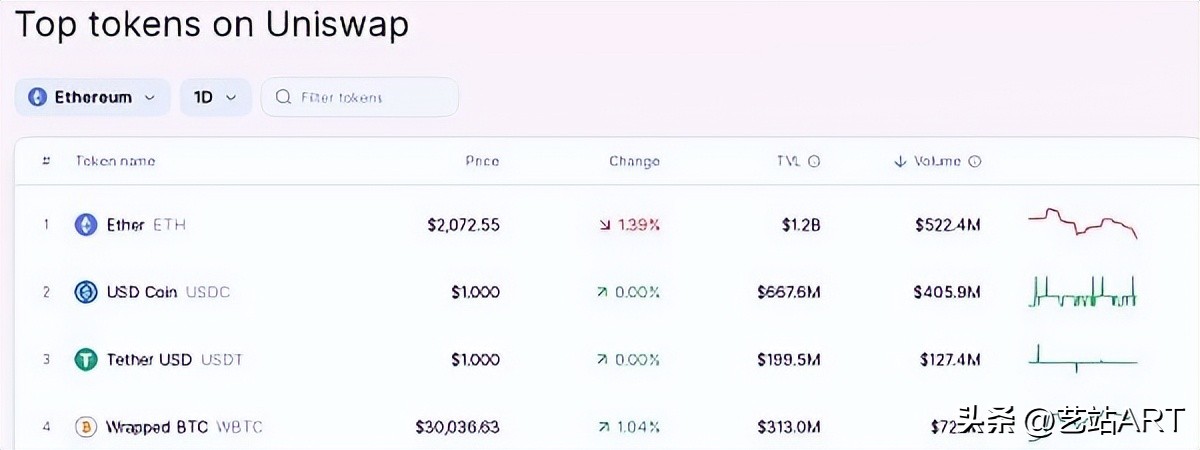
Task: Click the Volume info icon
Action: [975, 161]
